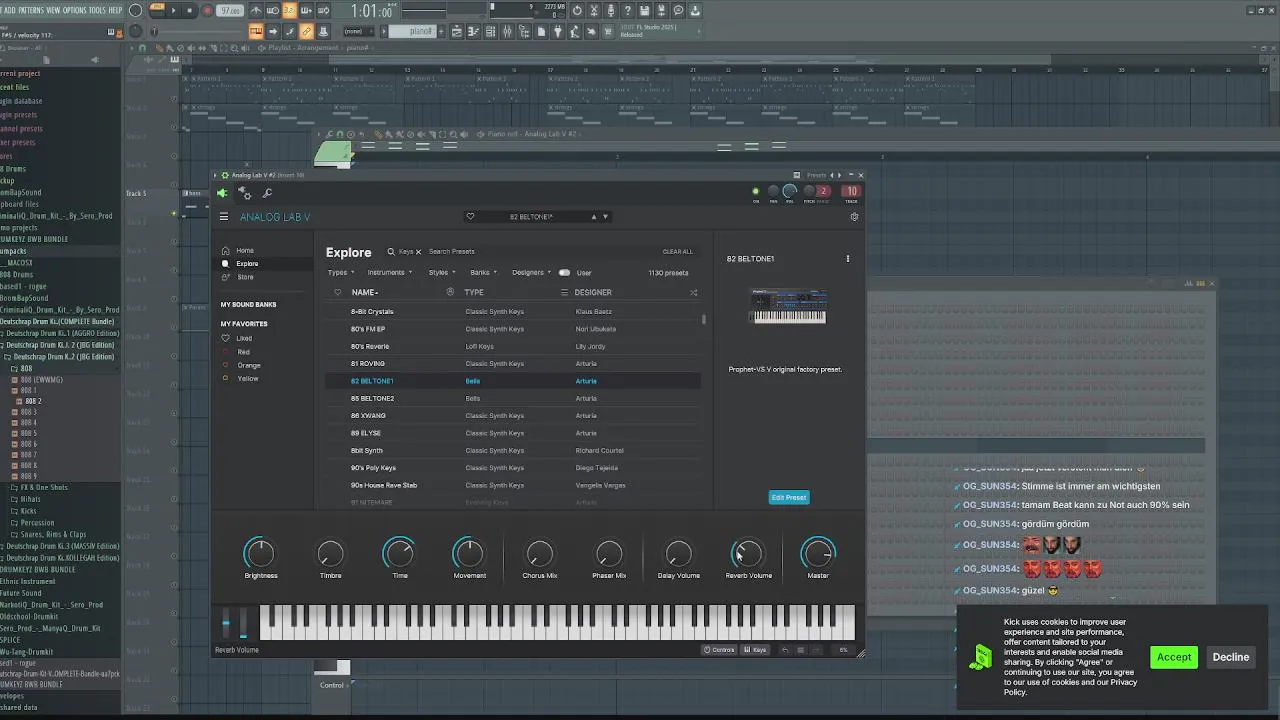Open Analog Lab V settings gear
This screenshot has height=720, width=1280.
coord(854,217)
